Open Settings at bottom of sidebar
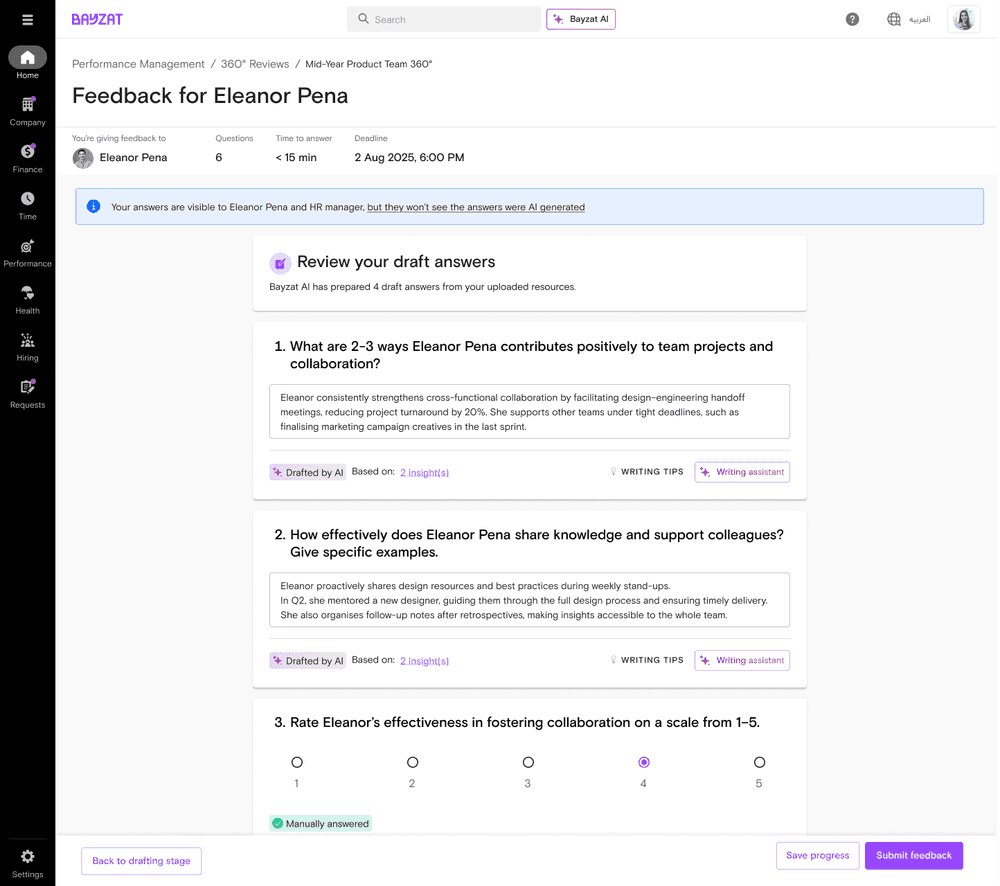 coord(27,855)
